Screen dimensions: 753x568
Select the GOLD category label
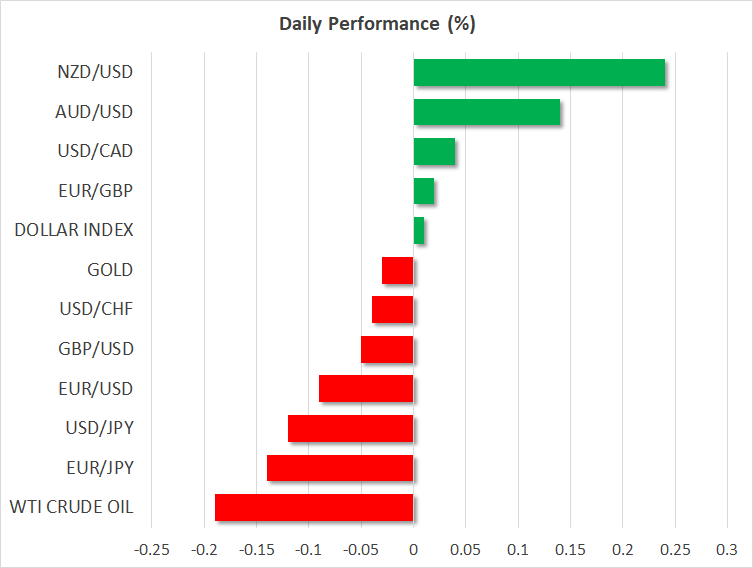(111, 270)
